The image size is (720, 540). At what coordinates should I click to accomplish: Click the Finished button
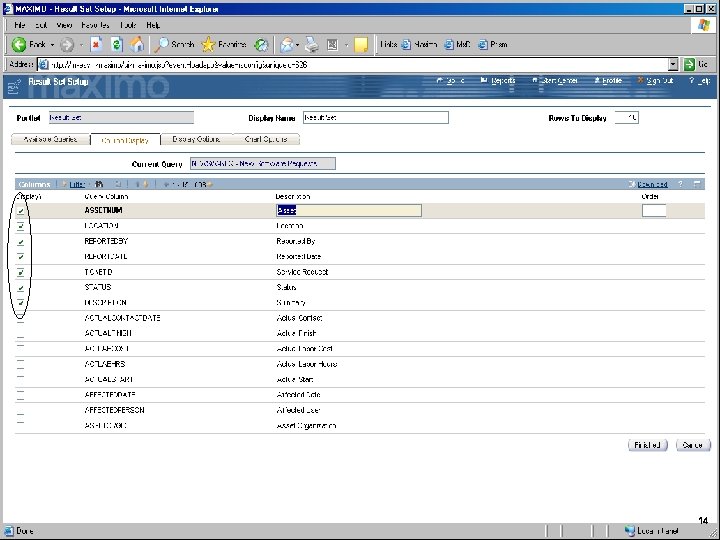[x=647, y=445]
